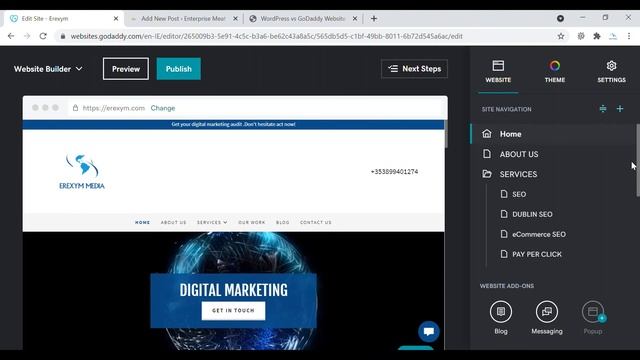640x360 pixels.
Task: Click phone number +353899401274
Action: pyautogui.click(x=394, y=171)
